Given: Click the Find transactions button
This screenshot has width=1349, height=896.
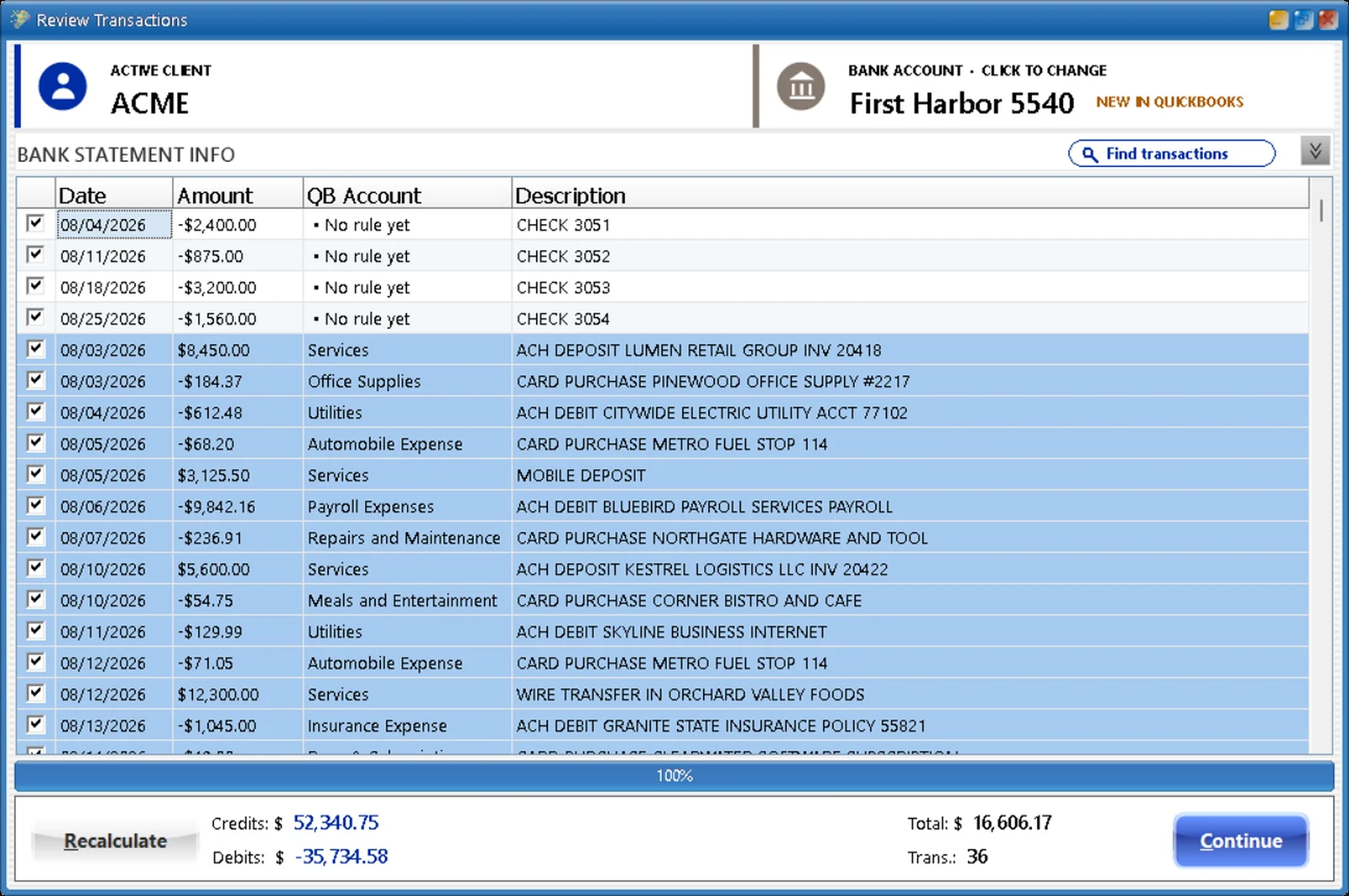Looking at the screenshot, I should pyautogui.click(x=1172, y=153).
